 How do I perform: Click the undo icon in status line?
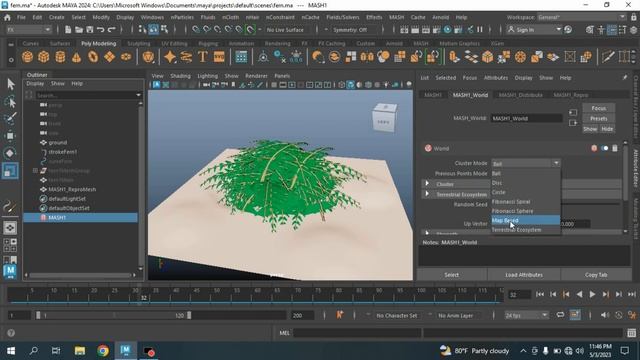tap(100, 29)
